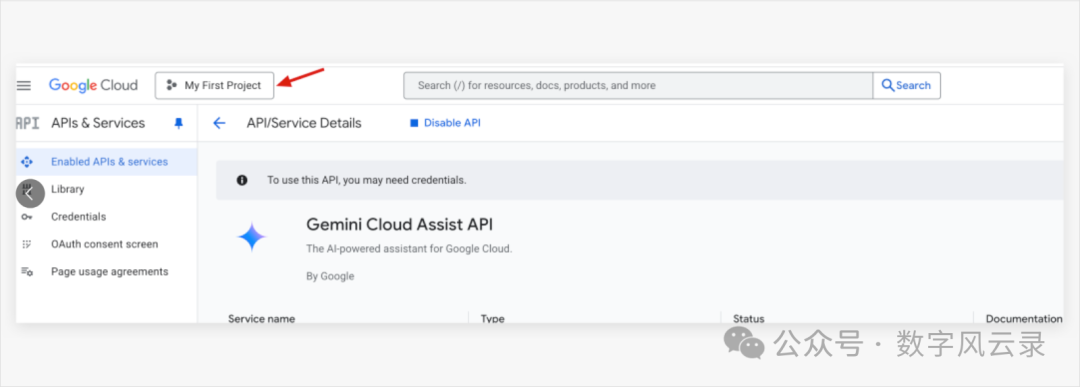Click the Credentials key icon

pyautogui.click(x=27, y=217)
